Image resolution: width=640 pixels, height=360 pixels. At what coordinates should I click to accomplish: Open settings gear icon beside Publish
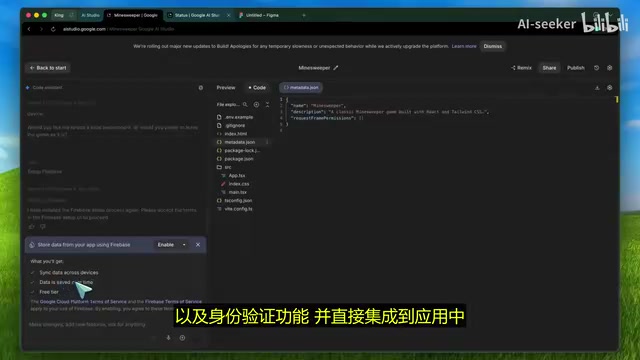pos(609,68)
